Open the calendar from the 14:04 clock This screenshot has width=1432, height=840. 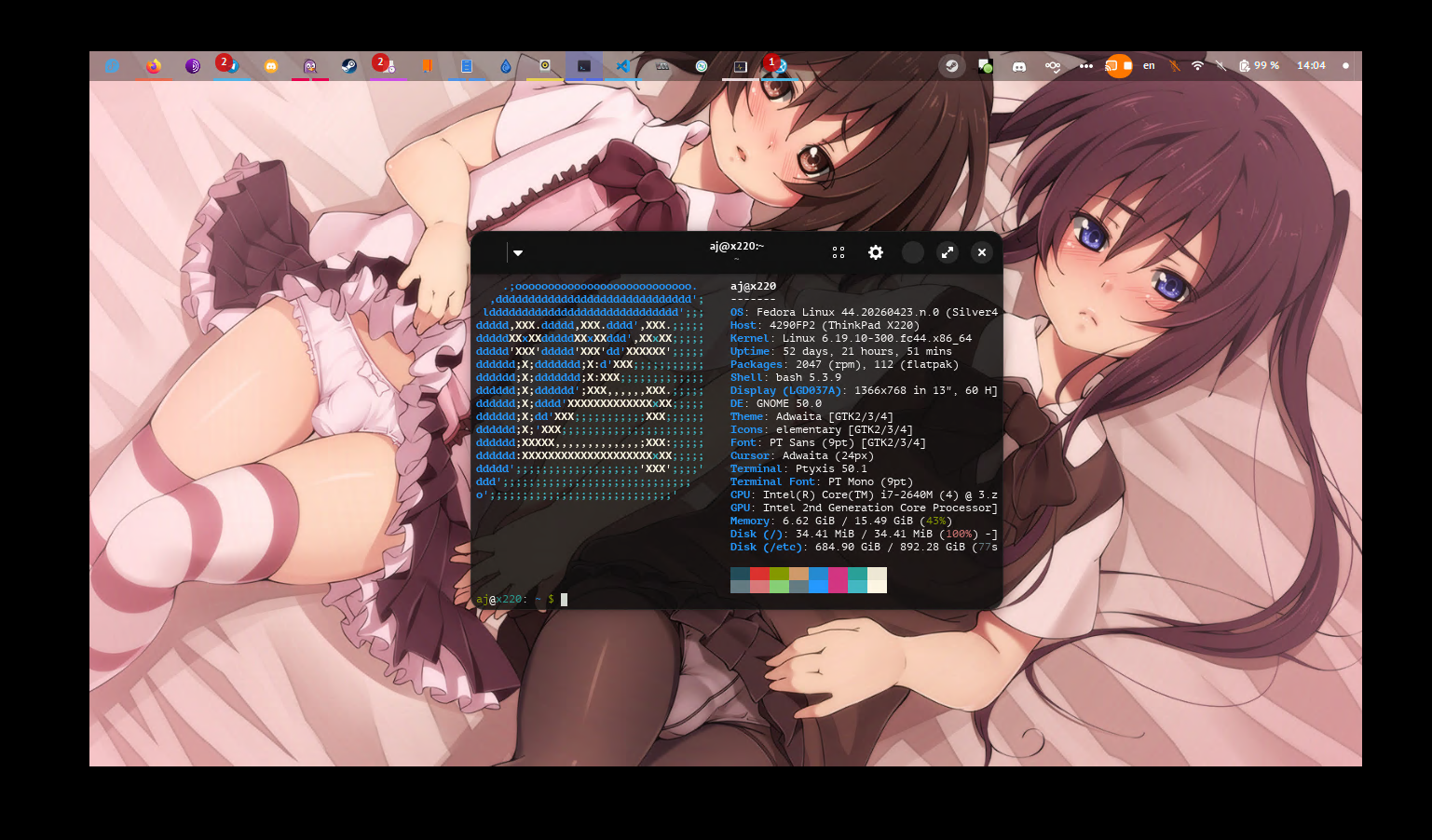(1311, 66)
